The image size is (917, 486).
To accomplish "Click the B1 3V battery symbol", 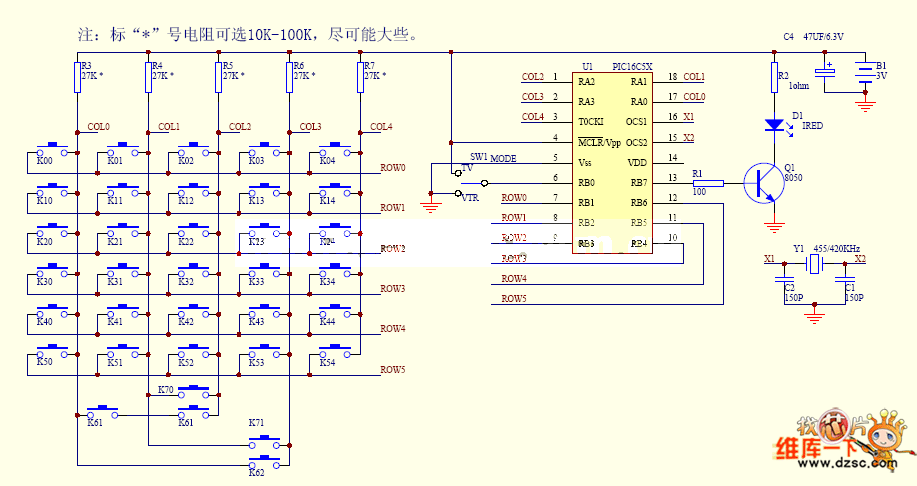I will coord(866,70).
